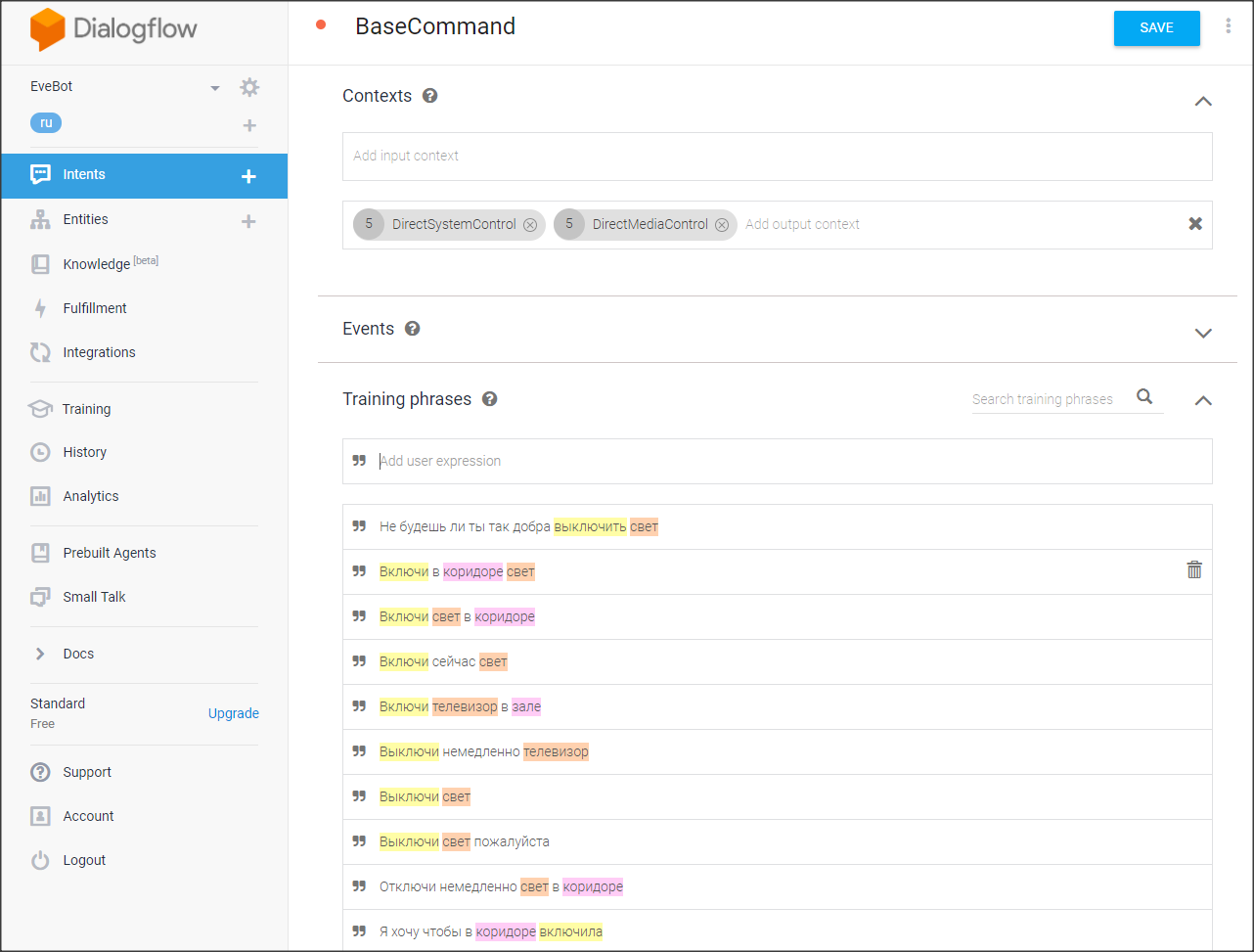Open the three-dot more options menu

(x=1228, y=26)
